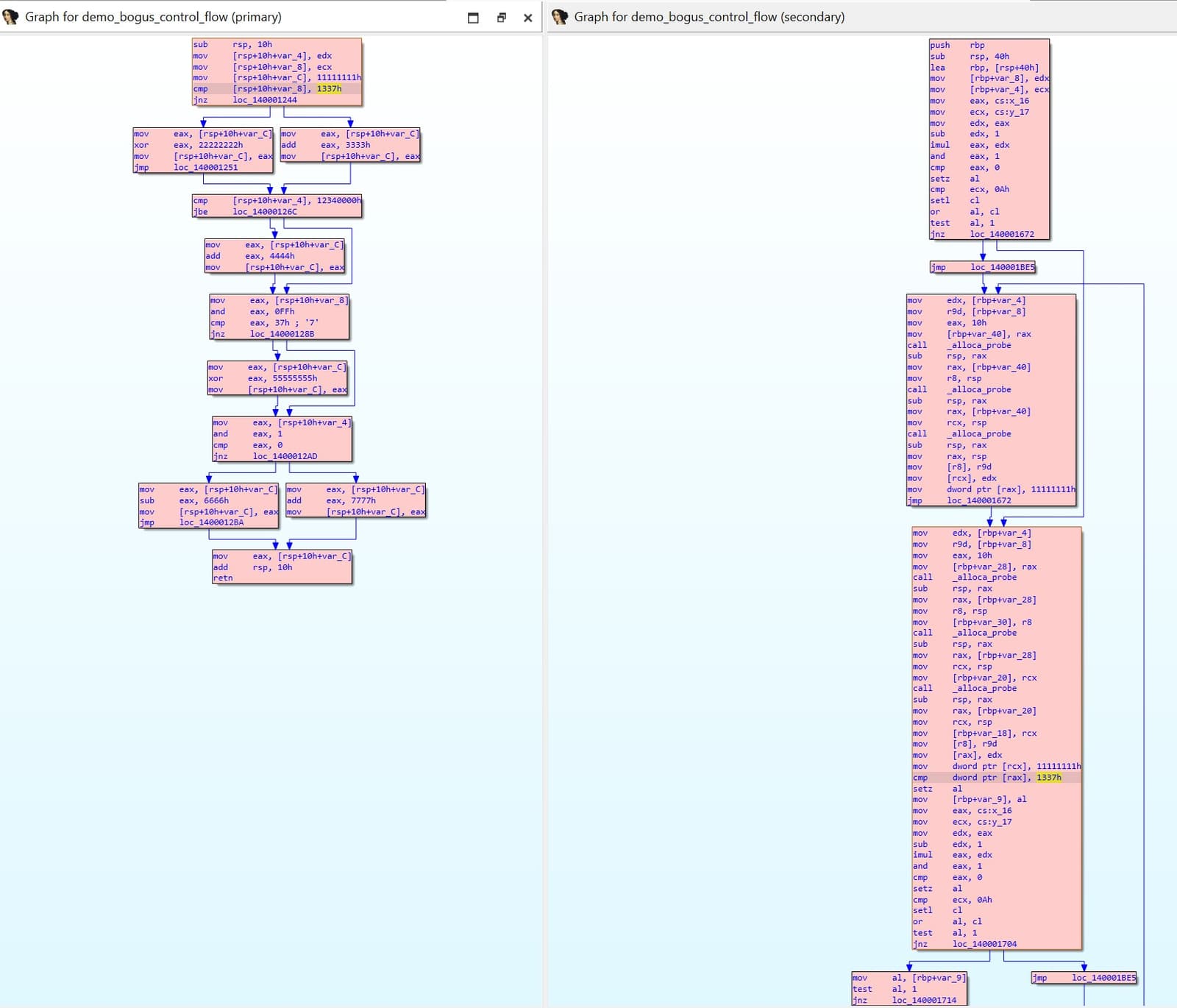This screenshot has width=1177, height=1008.
Task: Follow 'jmp loc_140001672' in secondary graph
Action: click(x=959, y=500)
